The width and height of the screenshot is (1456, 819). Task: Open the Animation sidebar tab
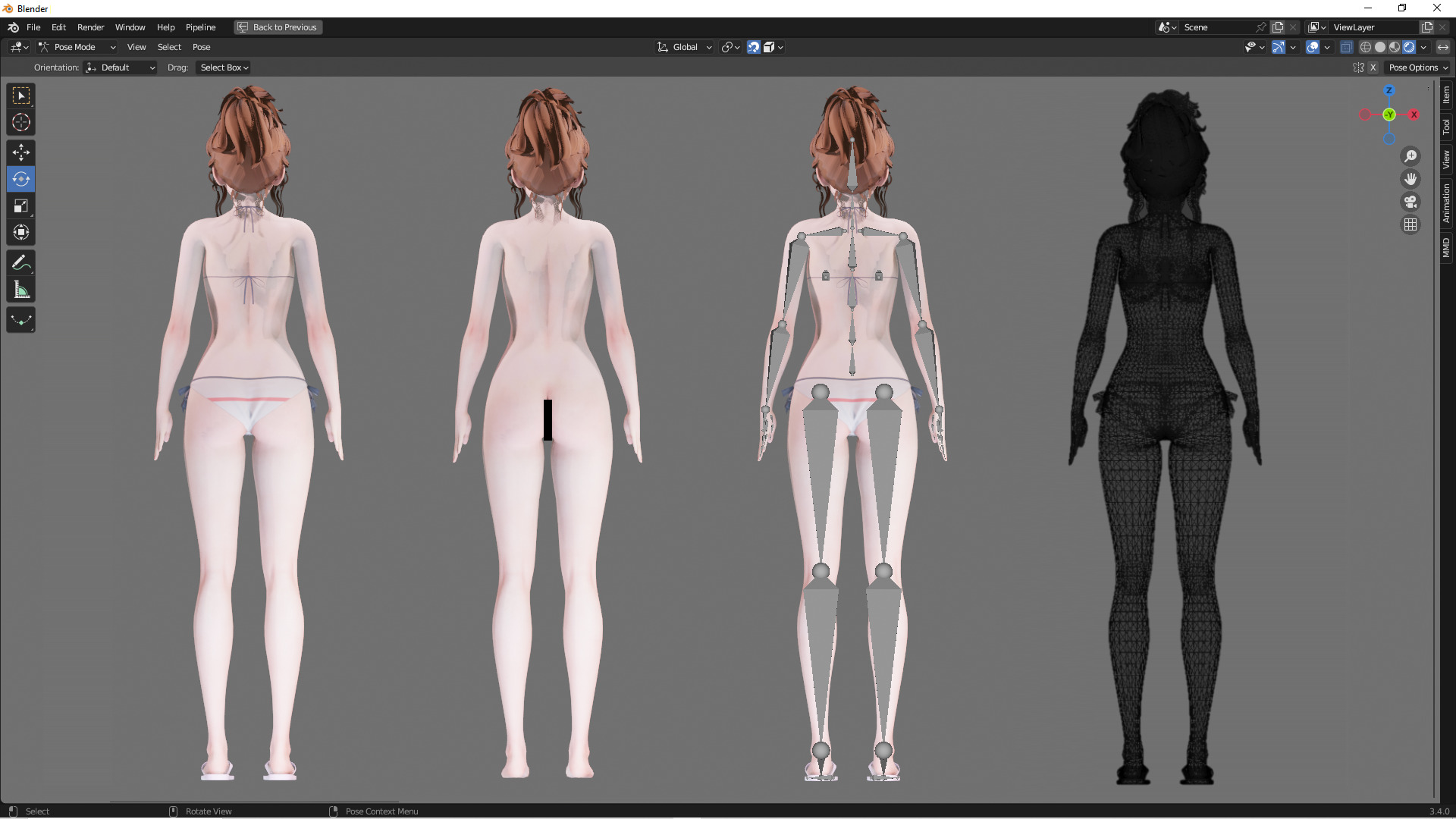(x=1446, y=202)
